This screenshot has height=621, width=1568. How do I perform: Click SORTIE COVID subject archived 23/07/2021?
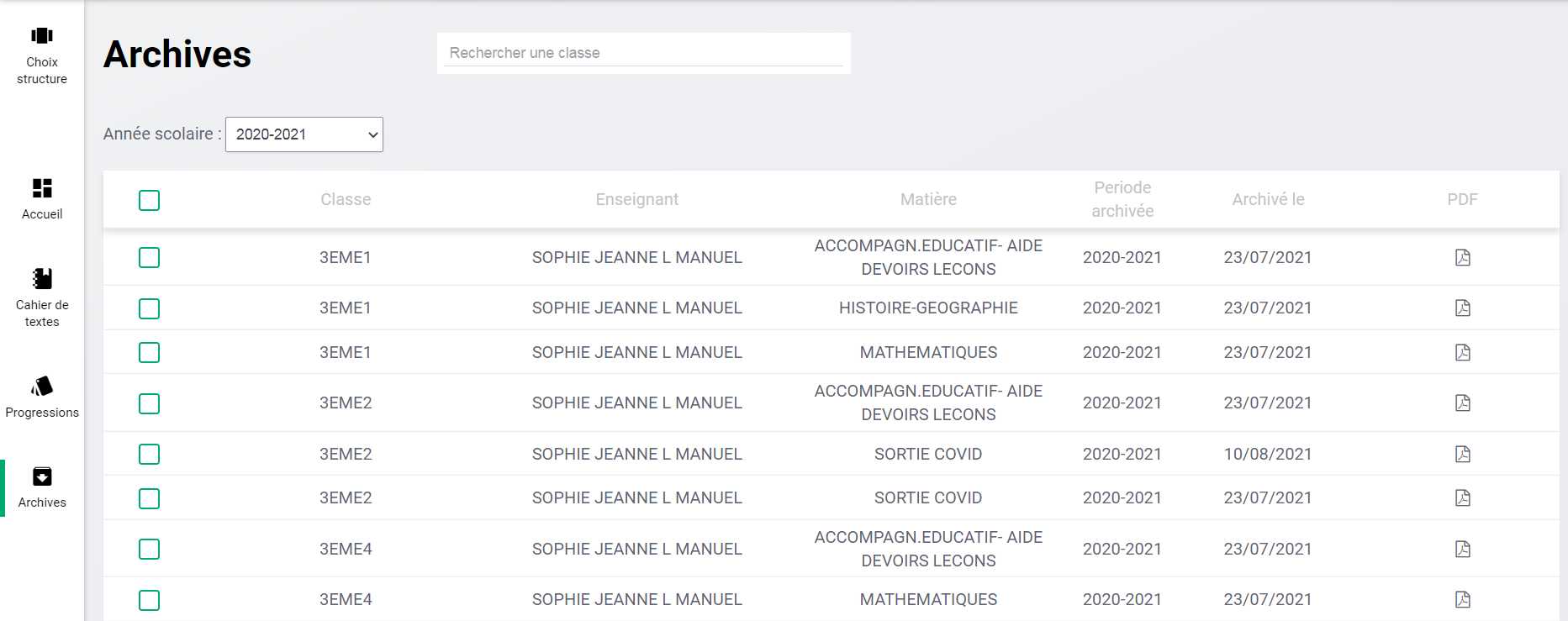click(x=928, y=497)
